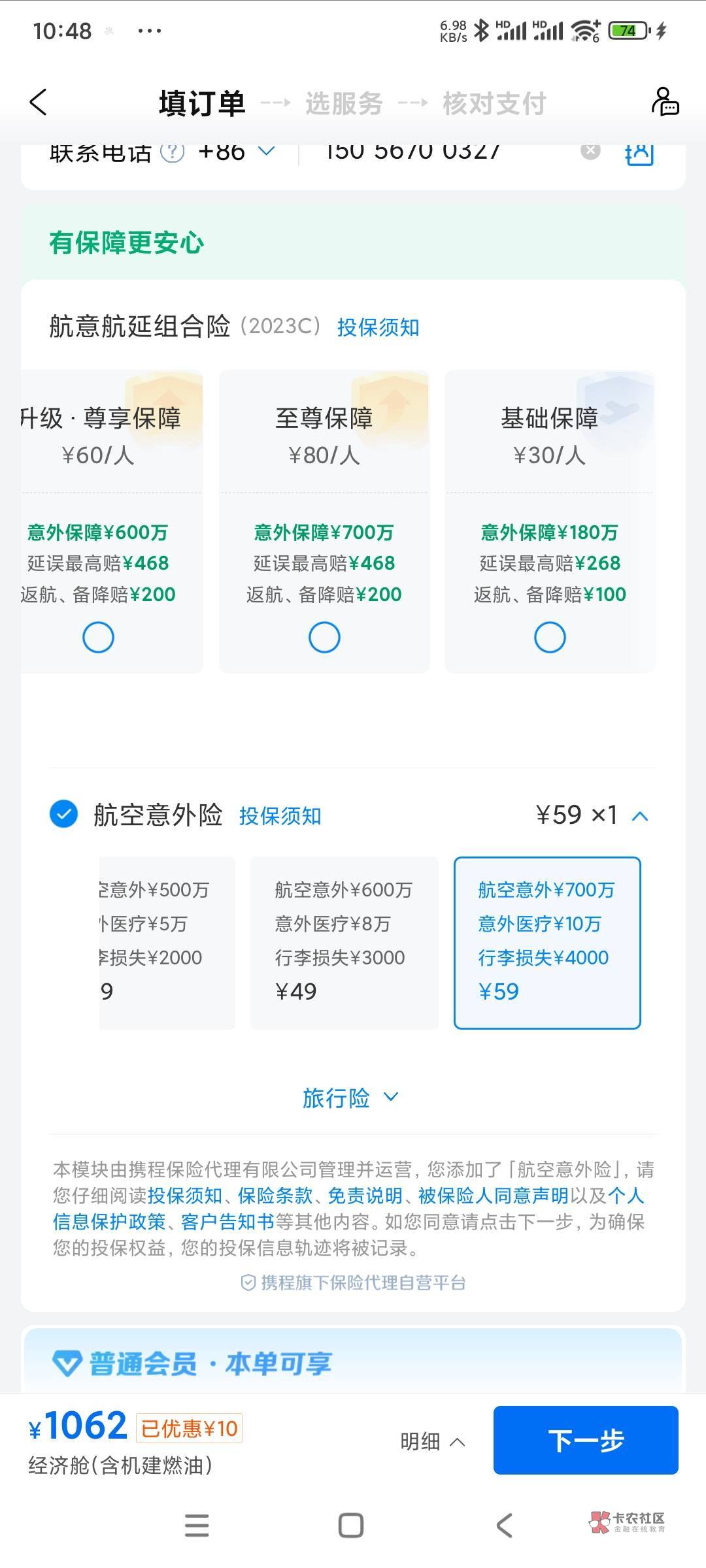The image size is (706, 1568).
Task: Collapse 航空意外险 options chevron
Action: pos(641,815)
